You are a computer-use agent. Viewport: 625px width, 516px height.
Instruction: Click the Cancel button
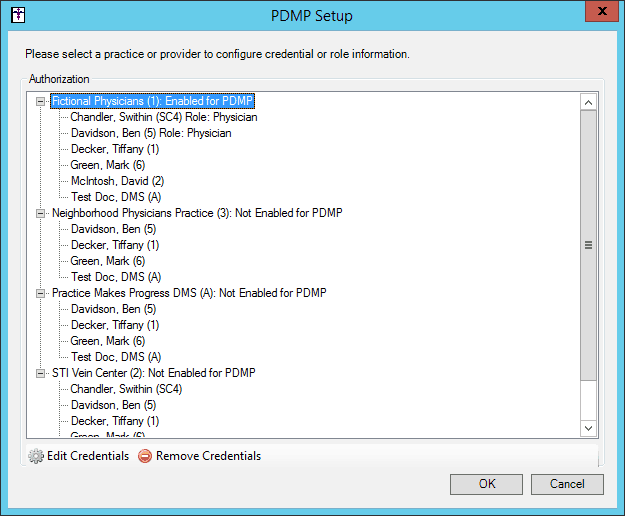[x=567, y=484]
